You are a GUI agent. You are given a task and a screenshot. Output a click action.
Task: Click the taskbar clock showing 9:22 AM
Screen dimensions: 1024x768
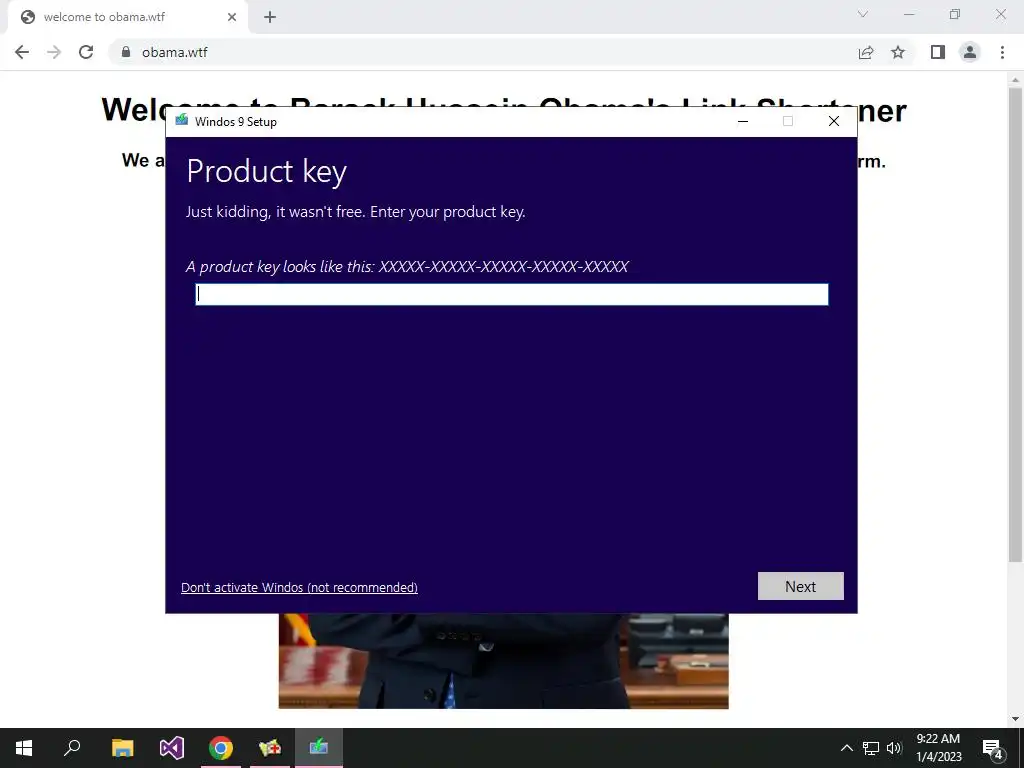938,748
